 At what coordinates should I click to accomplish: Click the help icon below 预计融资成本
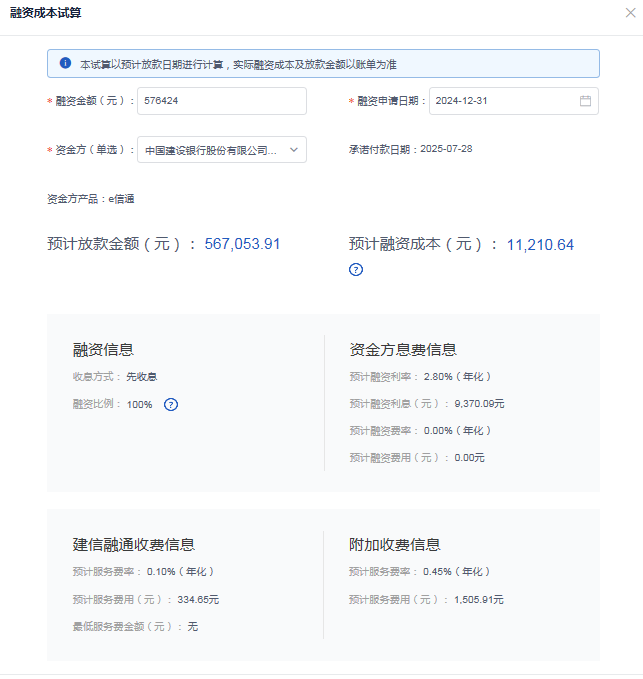pyautogui.click(x=356, y=269)
